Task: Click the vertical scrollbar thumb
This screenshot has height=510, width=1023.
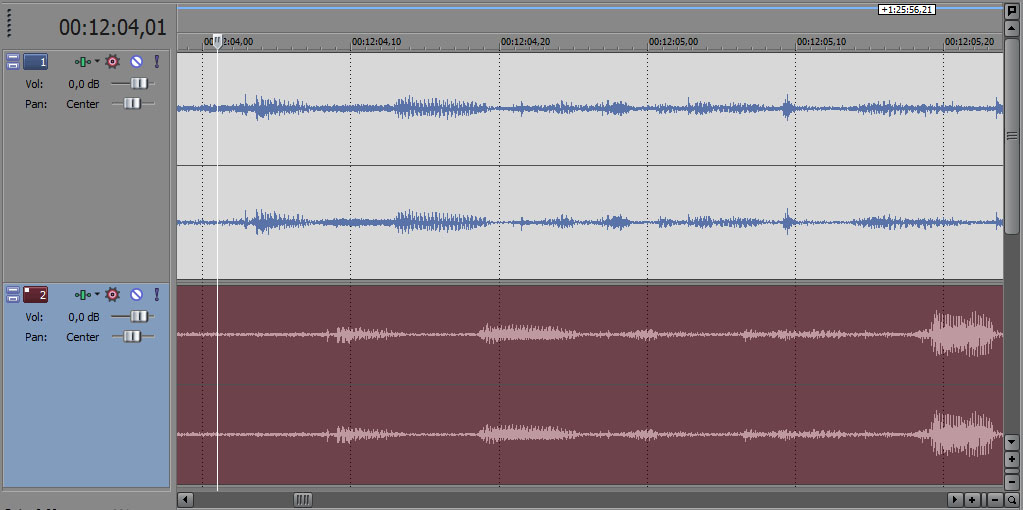Action: coord(1011,136)
